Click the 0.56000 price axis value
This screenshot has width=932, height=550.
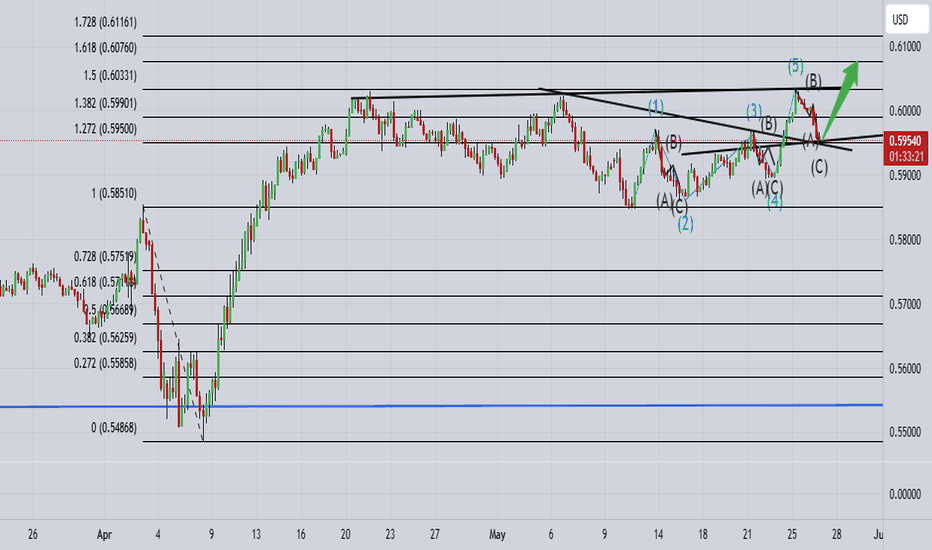tap(905, 369)
